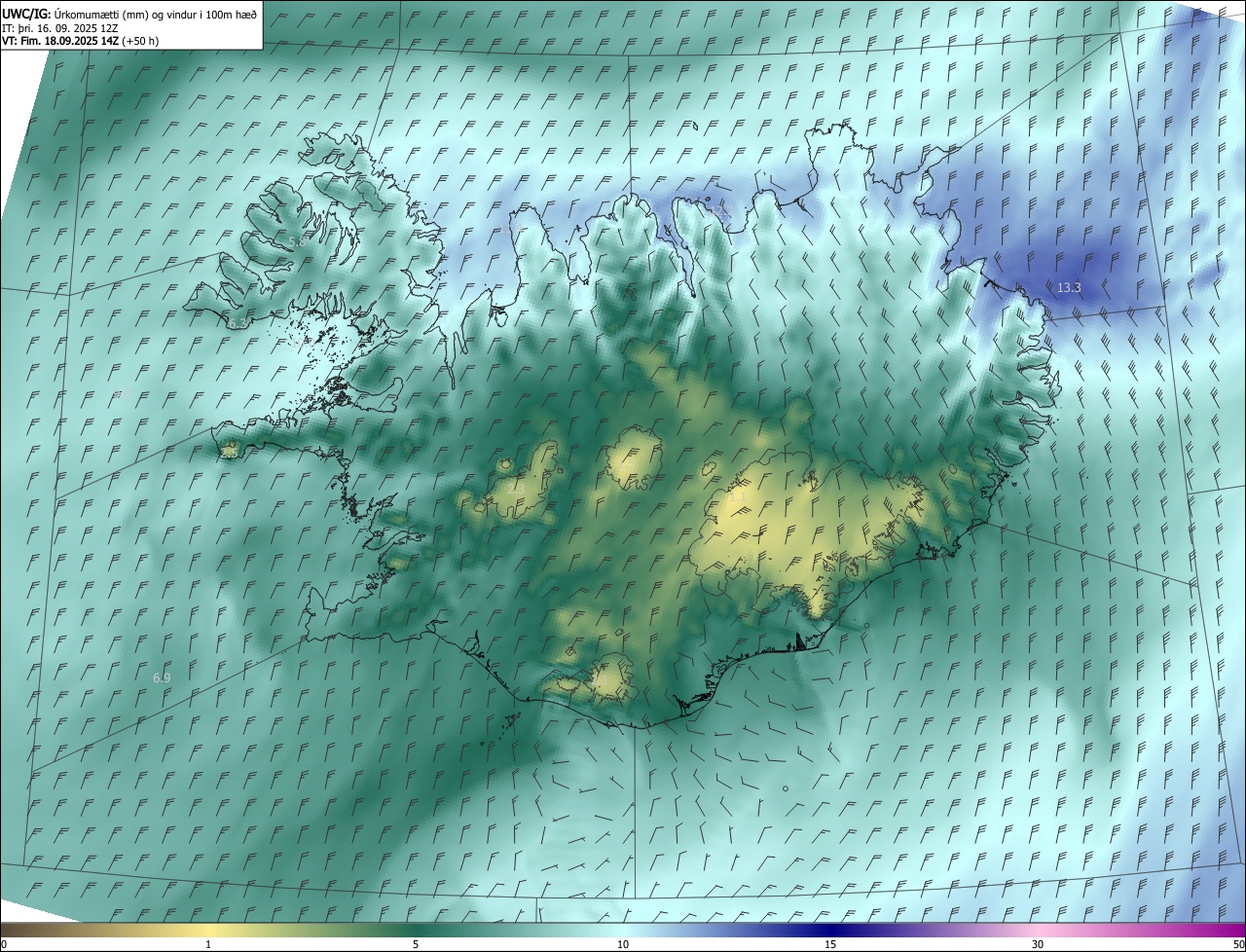Click the "VT: Fim. 18.09.2025 14Z (+50 h)" line
Image resolution: width=1246 pixels, height=952 pixels.
[81, 41]
